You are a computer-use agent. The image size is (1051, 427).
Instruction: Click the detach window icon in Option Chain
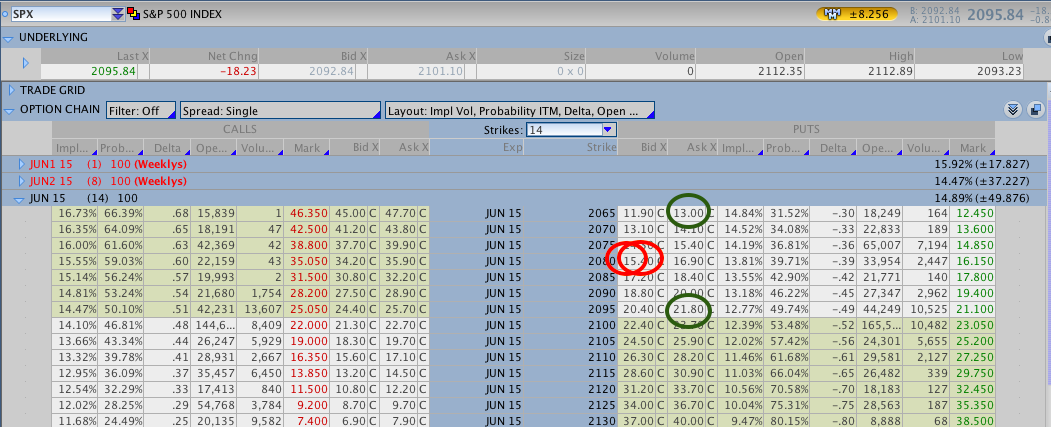tap(1035, 110)
